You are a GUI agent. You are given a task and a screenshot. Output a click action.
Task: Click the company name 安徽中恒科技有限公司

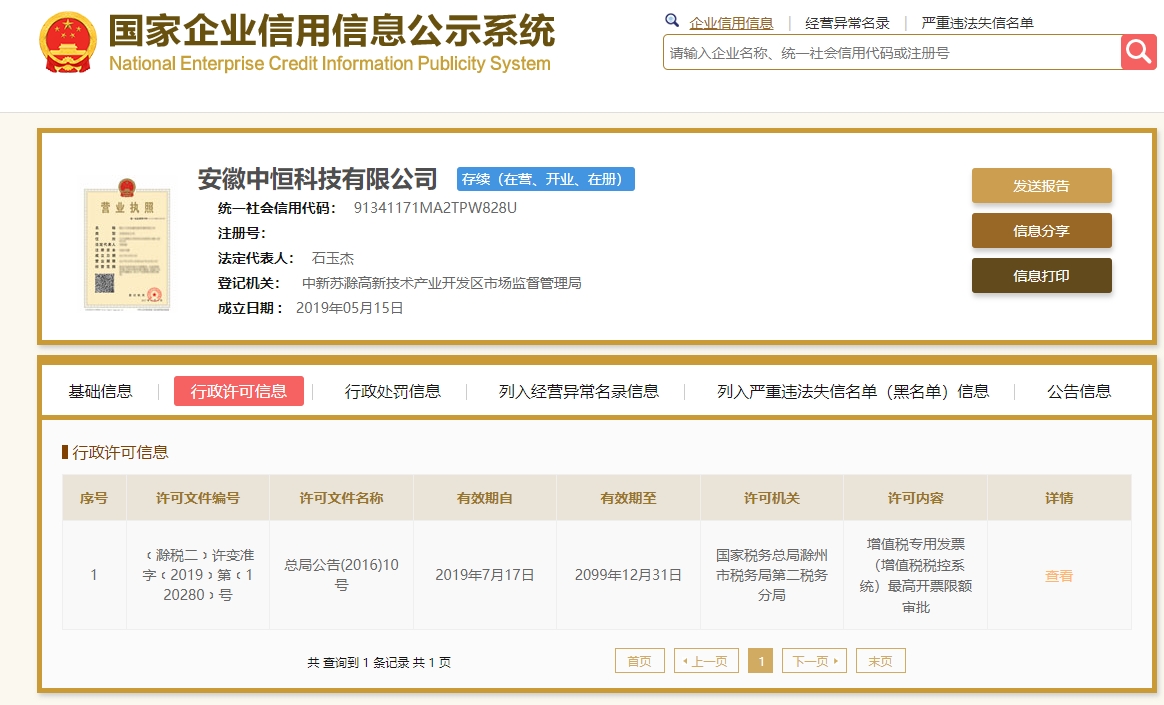(317, 179)
